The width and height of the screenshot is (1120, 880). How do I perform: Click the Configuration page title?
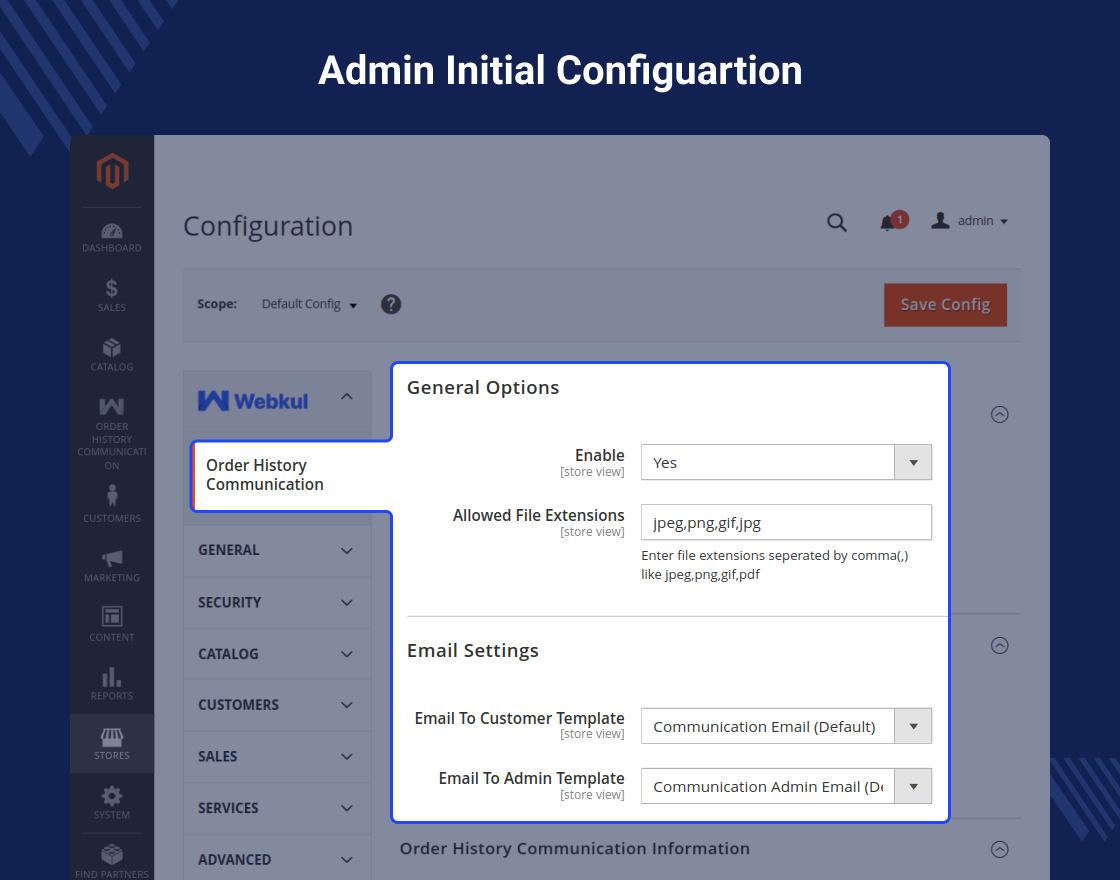coord(268,226)
